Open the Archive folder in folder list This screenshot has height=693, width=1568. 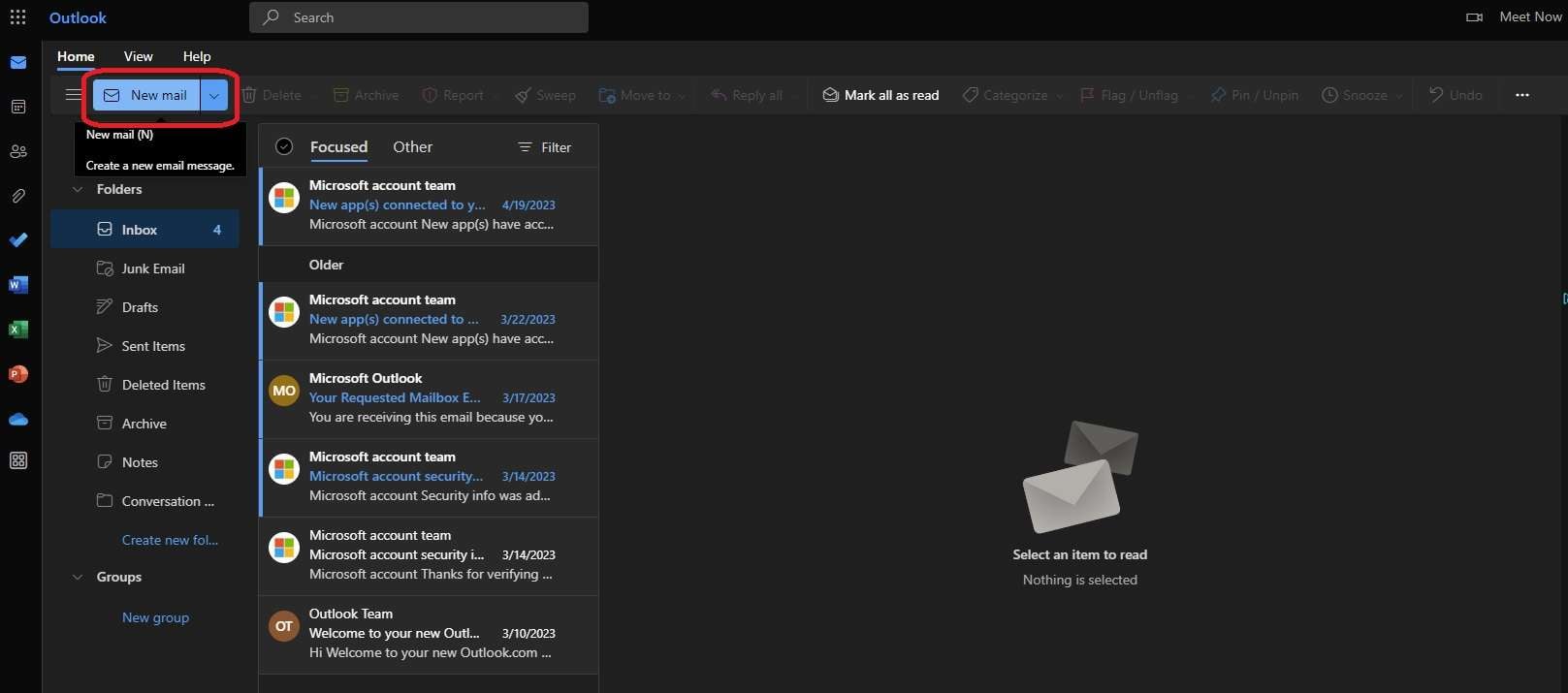coord(144,424)
